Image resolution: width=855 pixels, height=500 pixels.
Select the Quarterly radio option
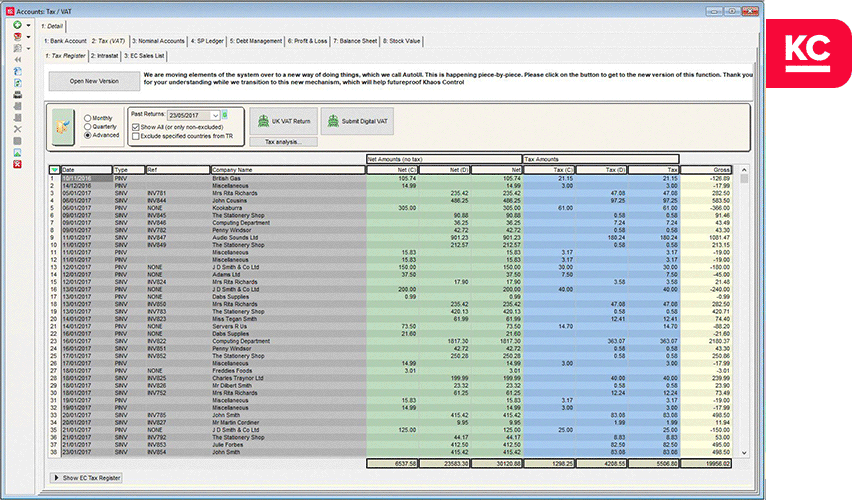87,126
